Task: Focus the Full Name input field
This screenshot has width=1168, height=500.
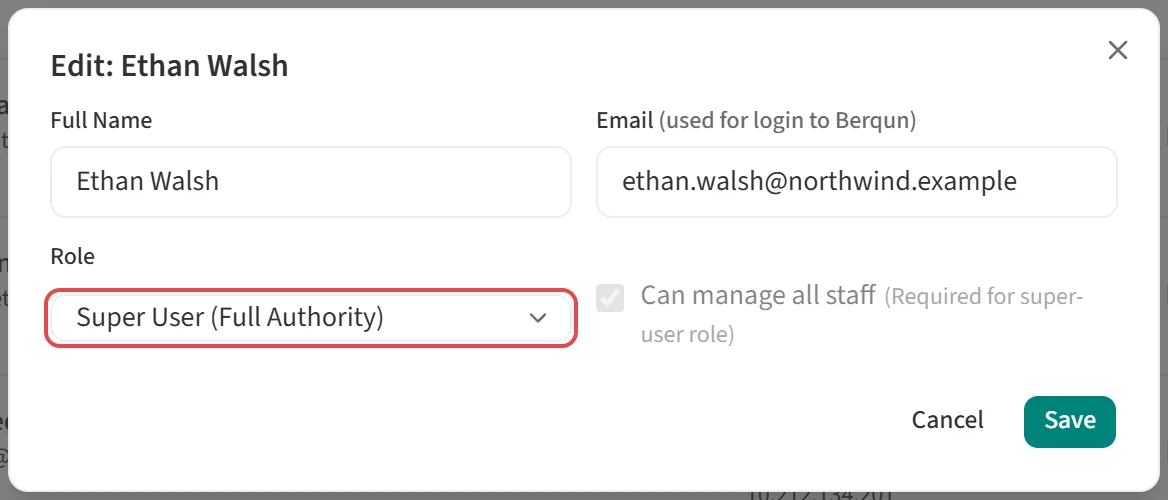Action: coord(311,182)
